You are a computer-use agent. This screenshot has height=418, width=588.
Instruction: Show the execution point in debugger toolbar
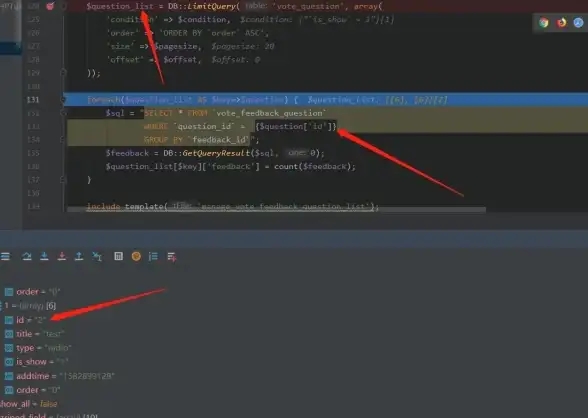[5, 256]
